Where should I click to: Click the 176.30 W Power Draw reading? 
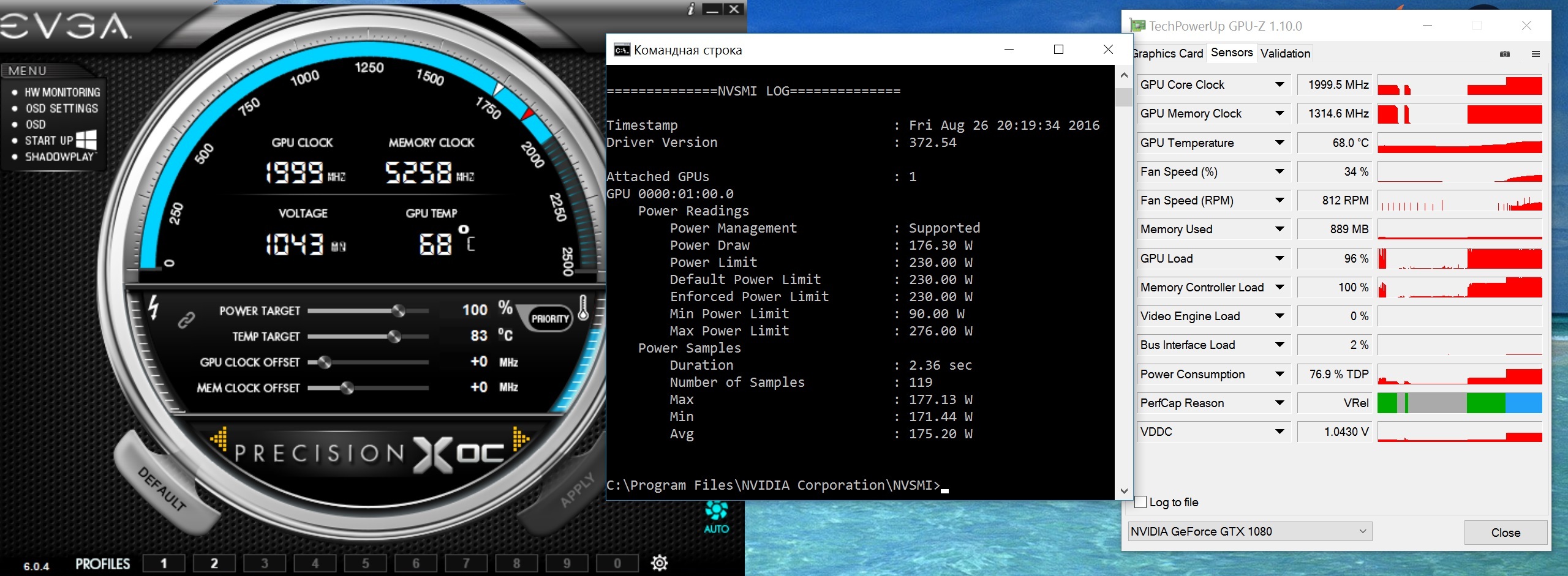pos(940,245)
